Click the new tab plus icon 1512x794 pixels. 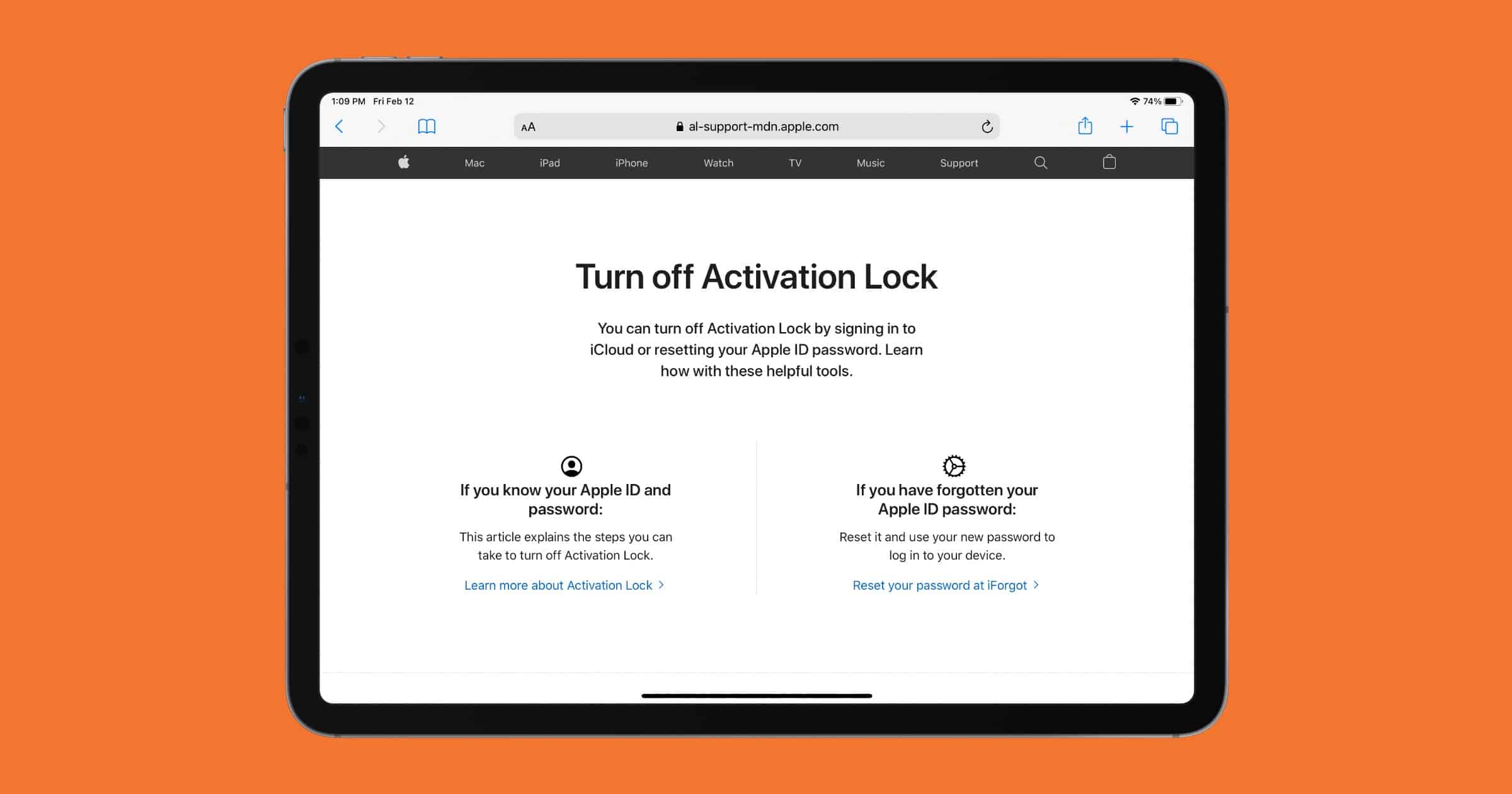(x=1126, y=125)
